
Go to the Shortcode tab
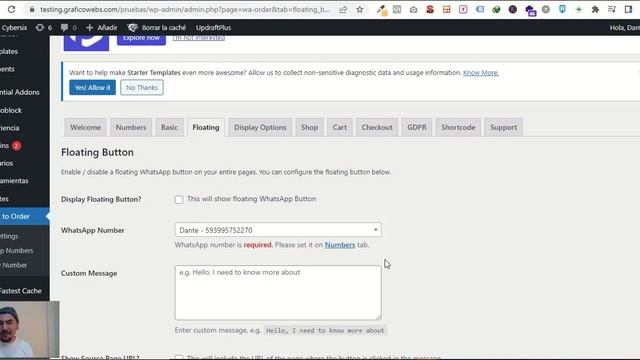[458, 127]
